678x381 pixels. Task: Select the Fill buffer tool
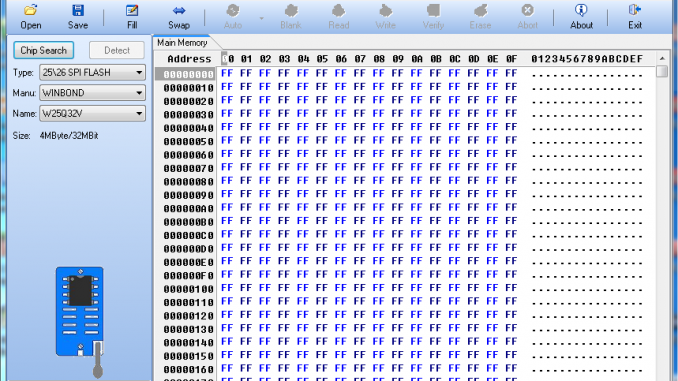click(132, 17)
